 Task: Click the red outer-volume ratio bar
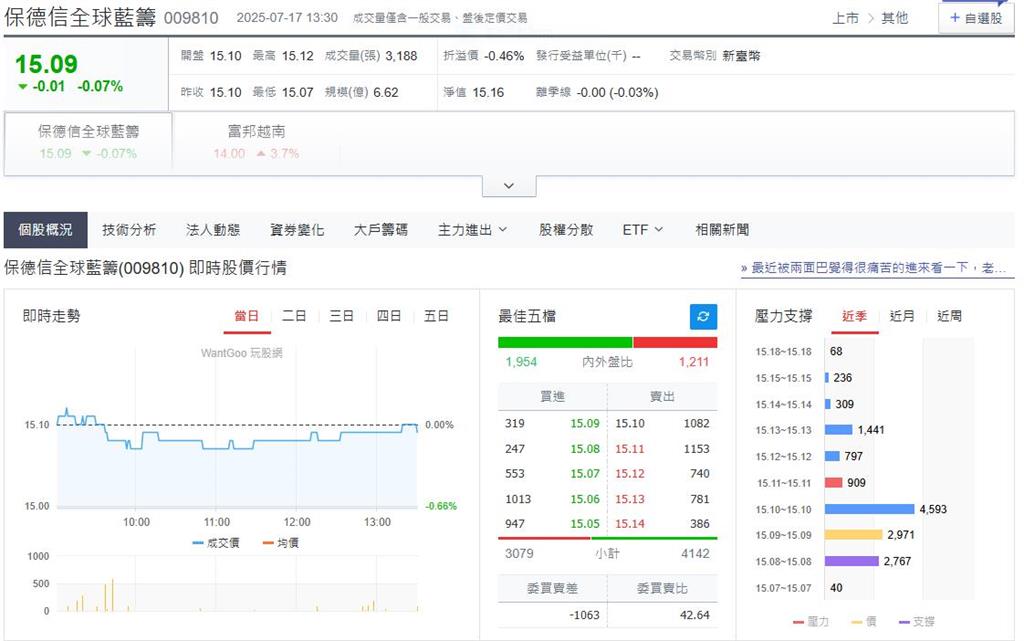(x=675, y=343)
